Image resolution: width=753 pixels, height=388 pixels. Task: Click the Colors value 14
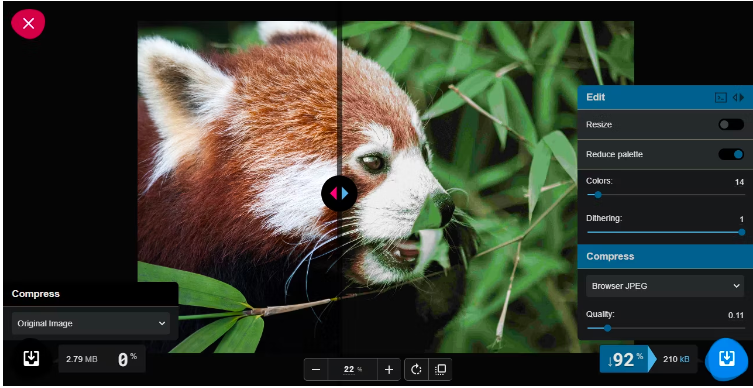740,182
